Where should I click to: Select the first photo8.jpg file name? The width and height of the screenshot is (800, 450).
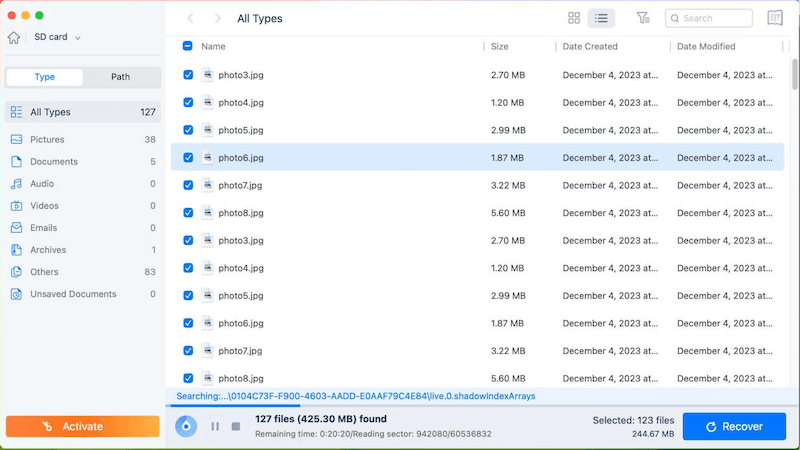241,213
